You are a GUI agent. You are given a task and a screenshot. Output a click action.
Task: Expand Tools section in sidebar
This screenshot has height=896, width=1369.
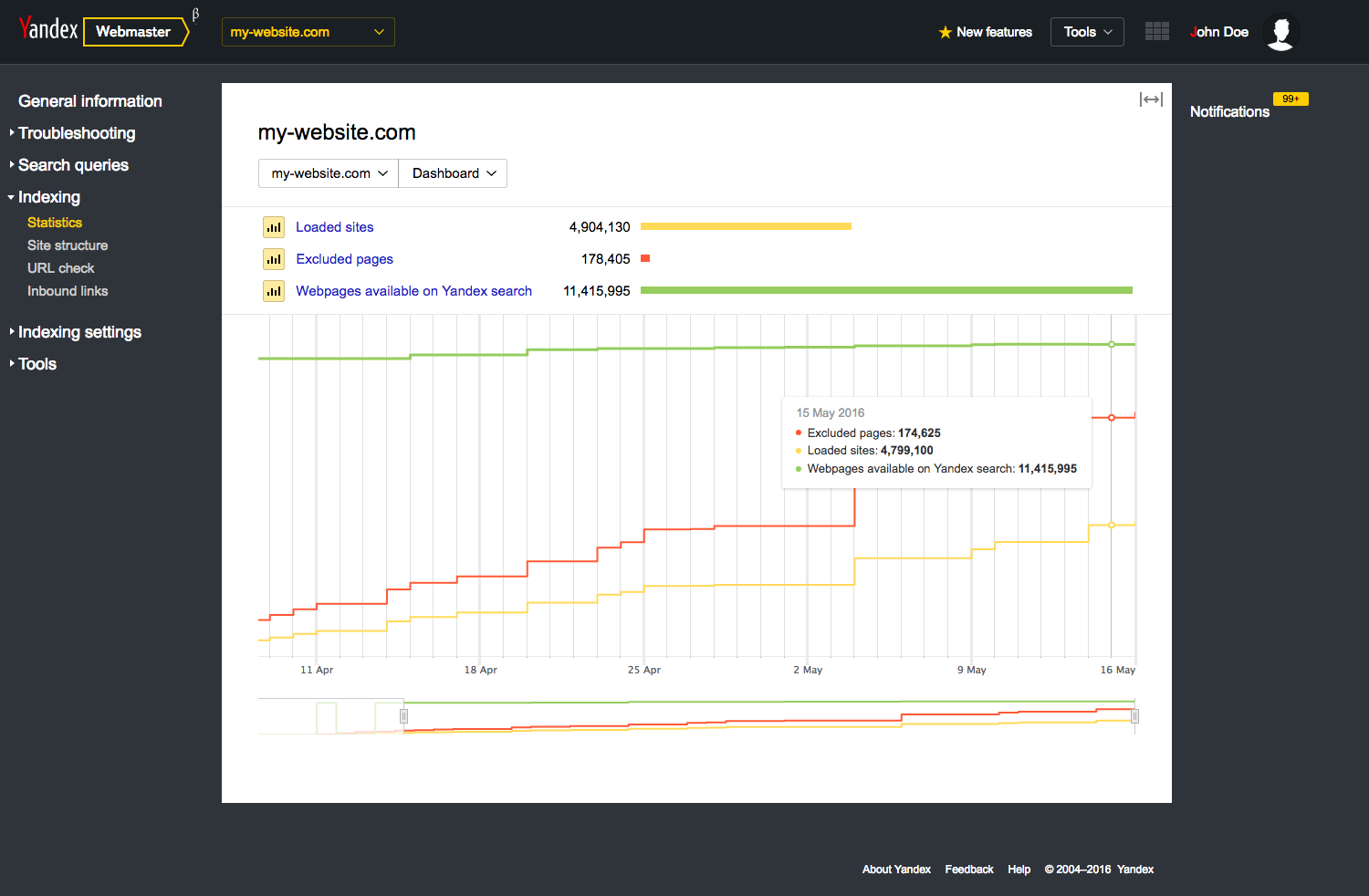point(37,364)
